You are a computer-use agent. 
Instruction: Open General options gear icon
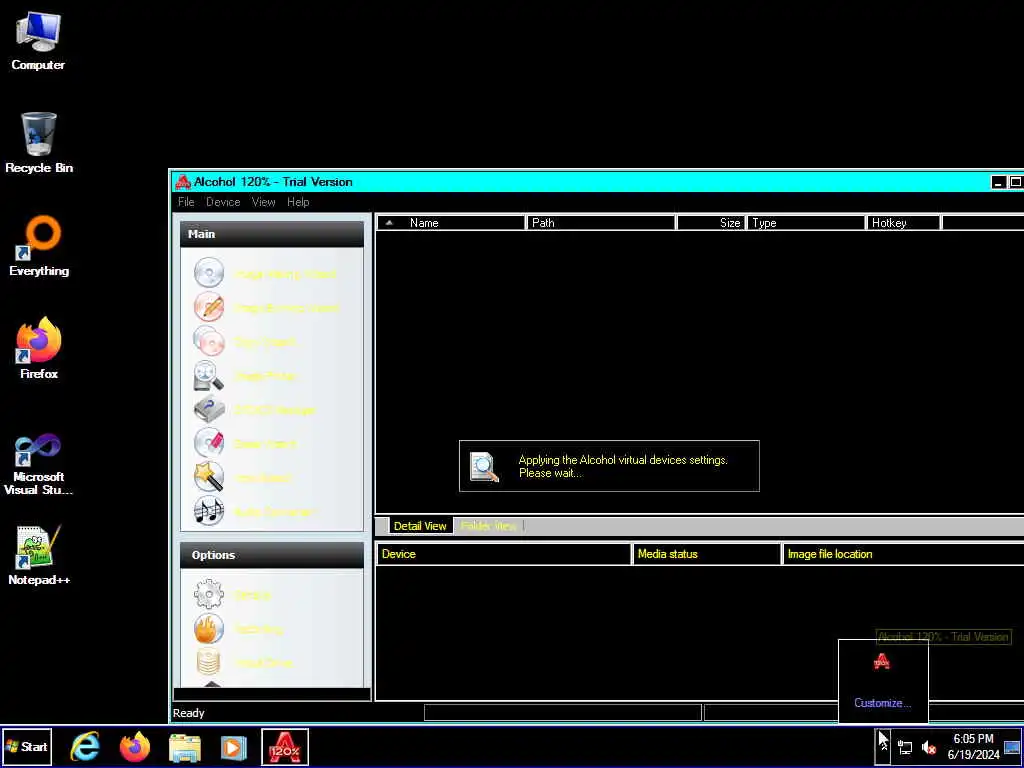[x=209, y=594]
